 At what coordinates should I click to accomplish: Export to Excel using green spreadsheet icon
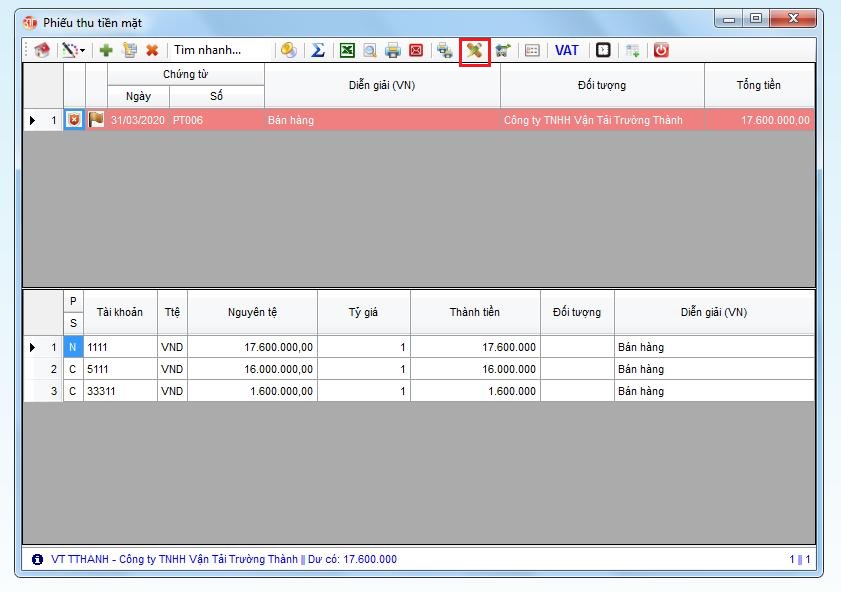pos(347,50)
